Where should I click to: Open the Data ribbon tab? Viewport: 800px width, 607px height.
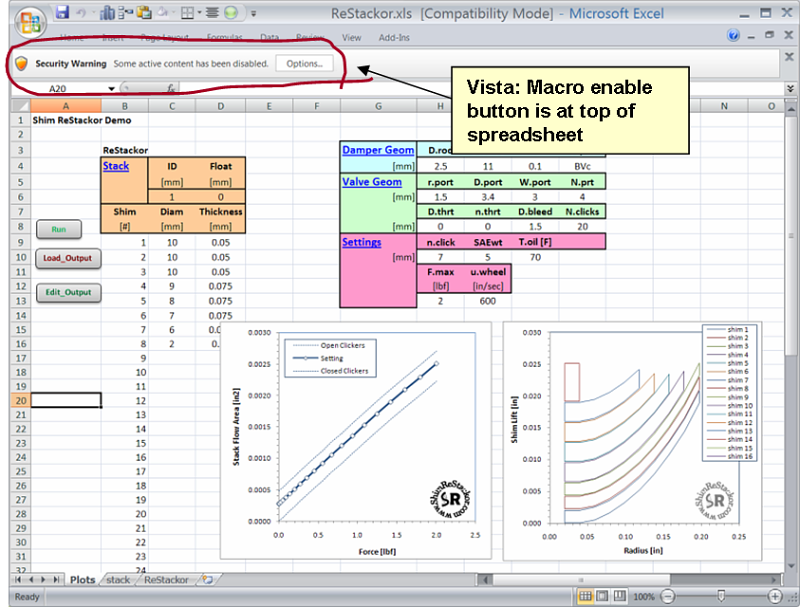point(269,37)
